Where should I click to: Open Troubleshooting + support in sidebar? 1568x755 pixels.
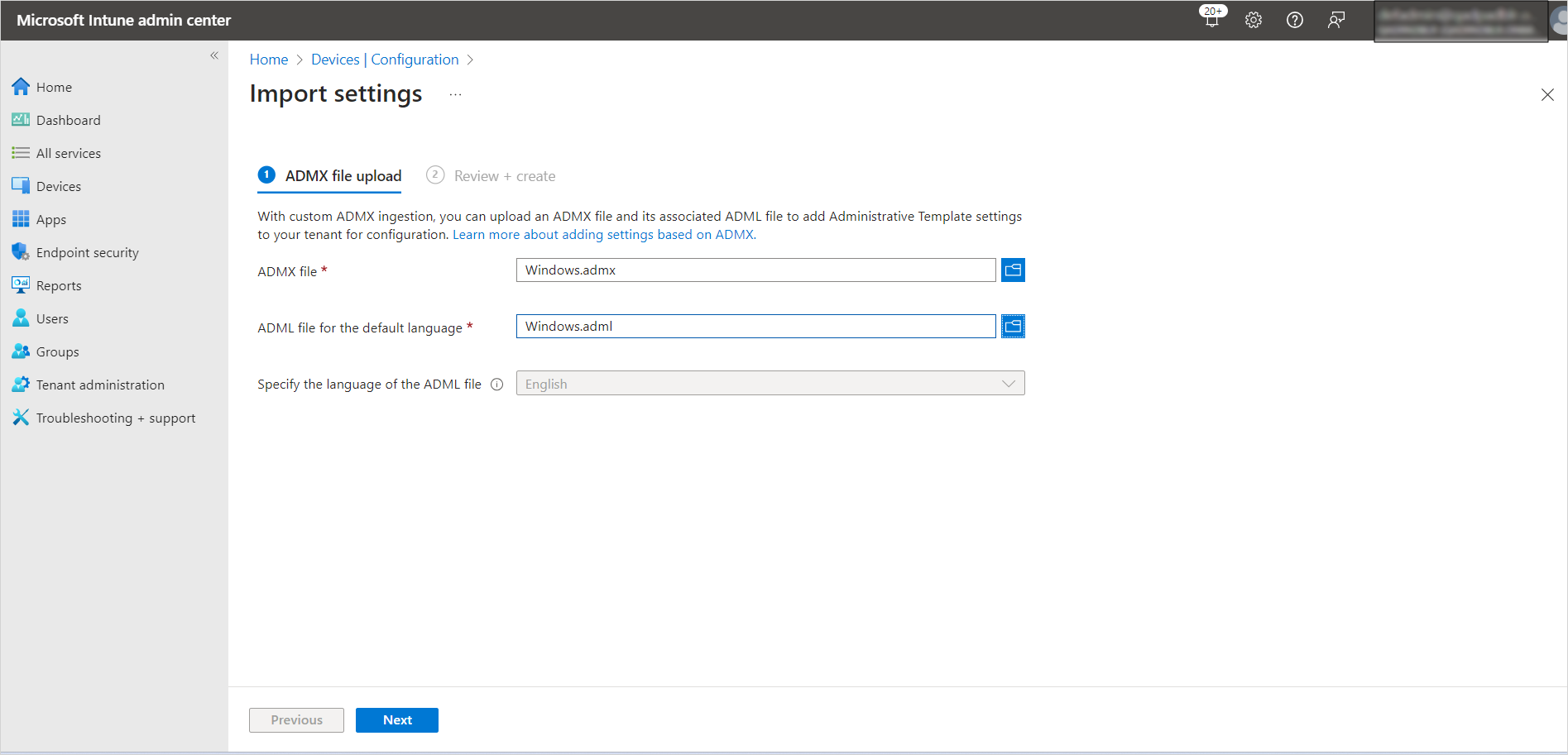coord(116,418)
